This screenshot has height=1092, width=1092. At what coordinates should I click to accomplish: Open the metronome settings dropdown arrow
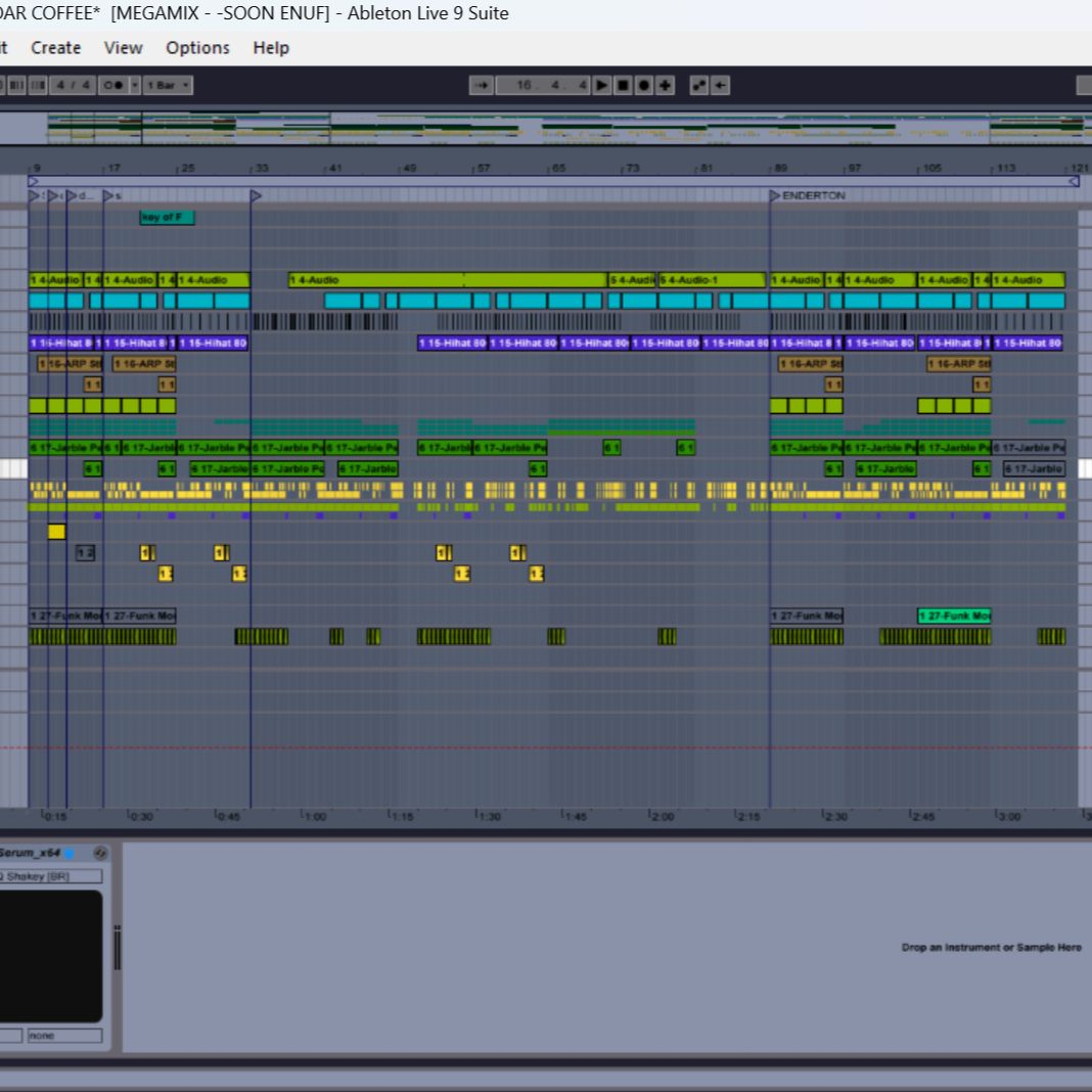click(x=135, y=85)
